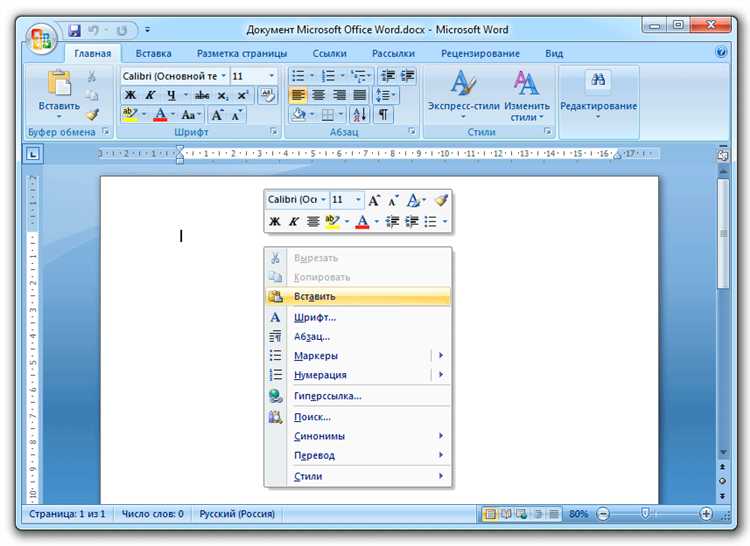Click tab selector box left of ruler
The height and width of the screenshot is (546, 750).
click(x=33, y=154)
